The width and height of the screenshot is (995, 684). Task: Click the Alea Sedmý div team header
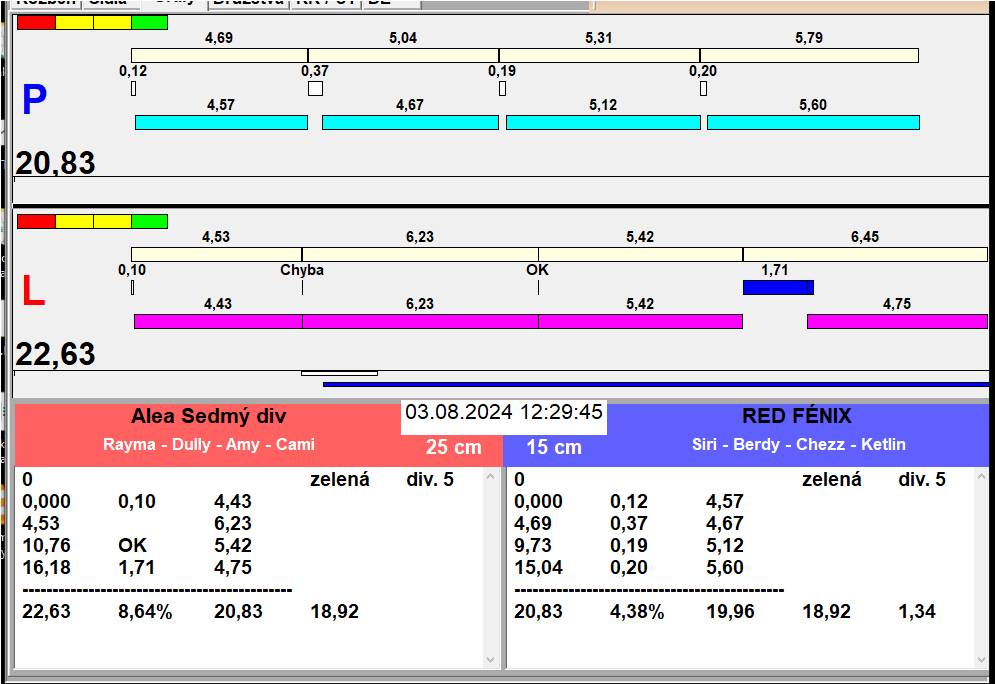(x=209, y=416)
